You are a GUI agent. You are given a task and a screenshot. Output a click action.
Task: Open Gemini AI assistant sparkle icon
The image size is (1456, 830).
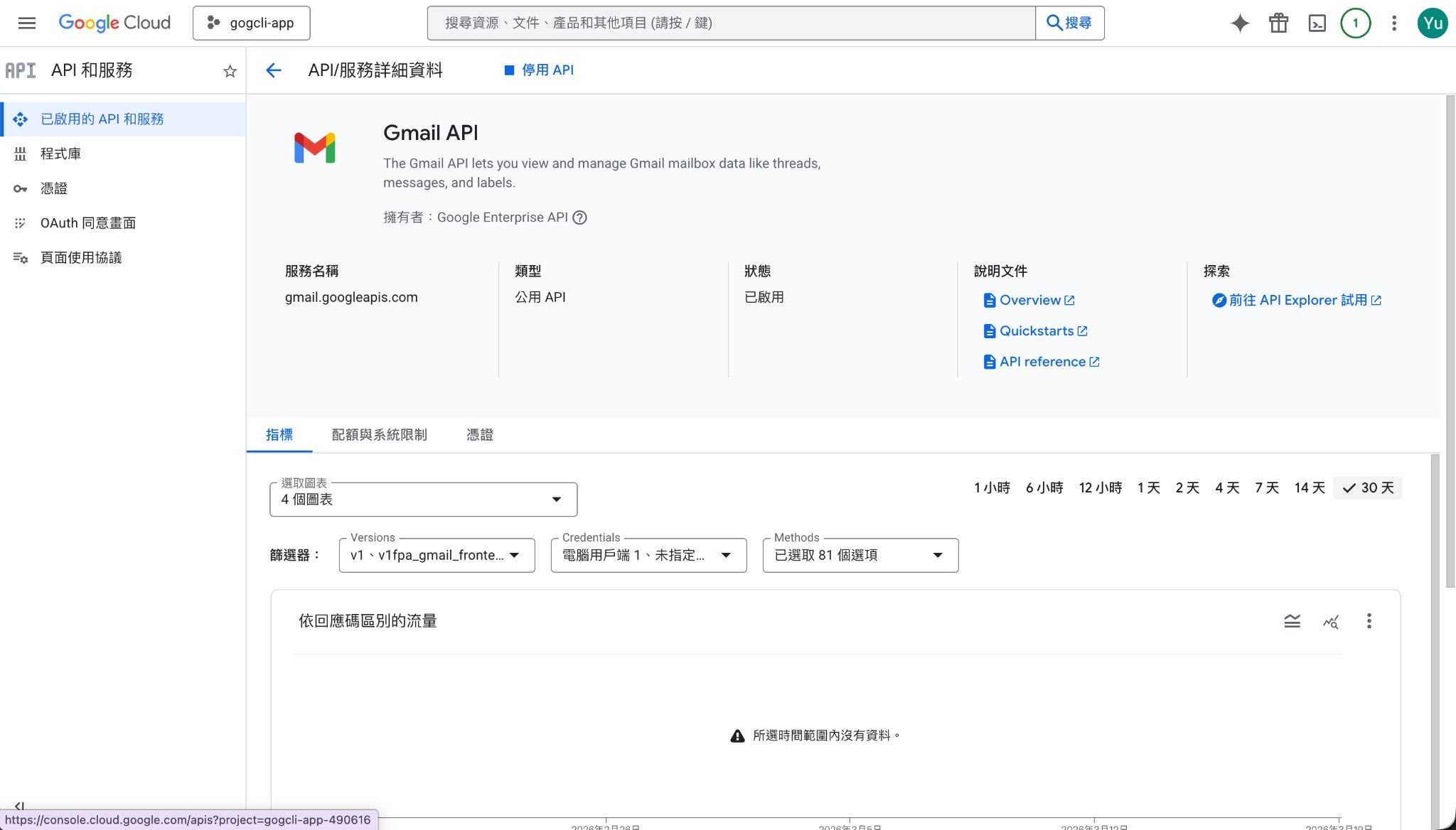click(x=1240, y=23)
